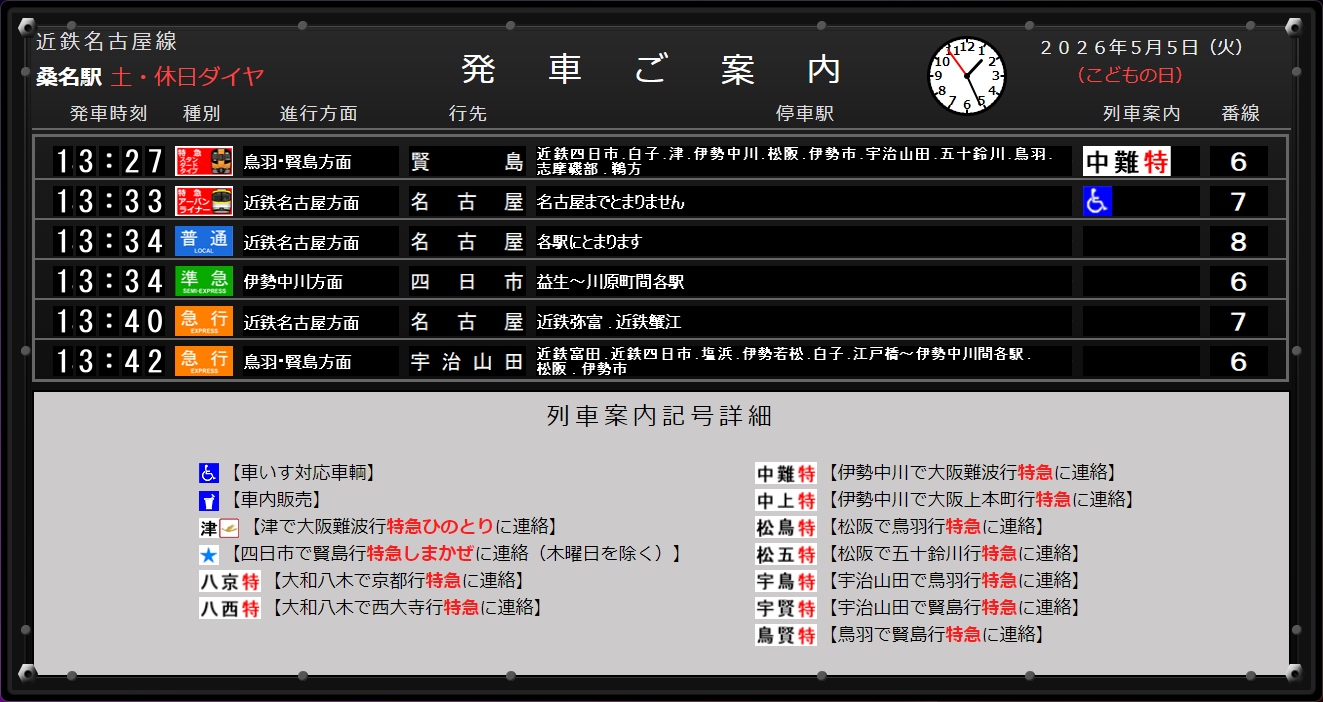Click the orange 急行 badge for 13:42

coord(204,361)
